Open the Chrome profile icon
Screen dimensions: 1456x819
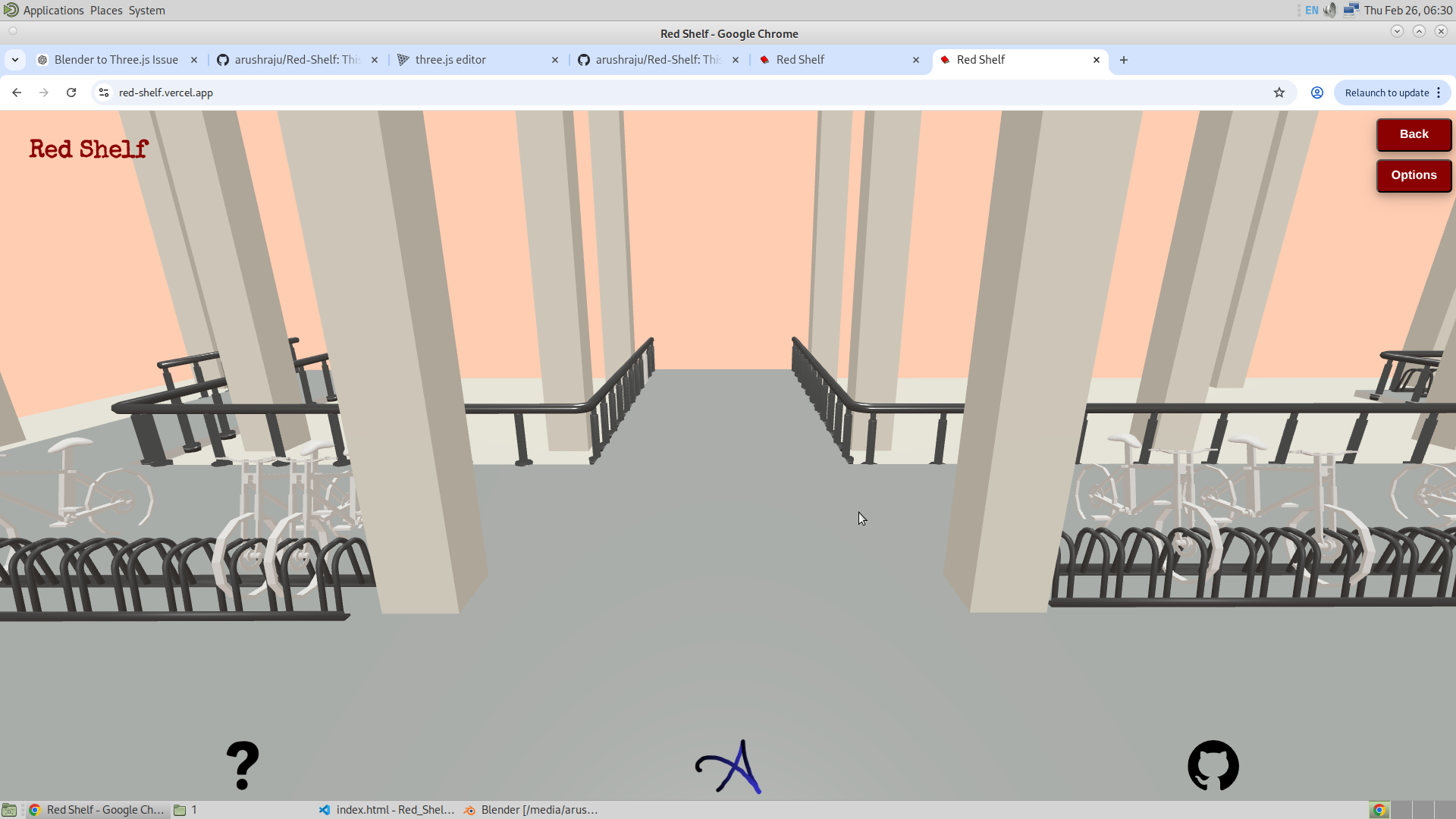[x=1317, y=92]
